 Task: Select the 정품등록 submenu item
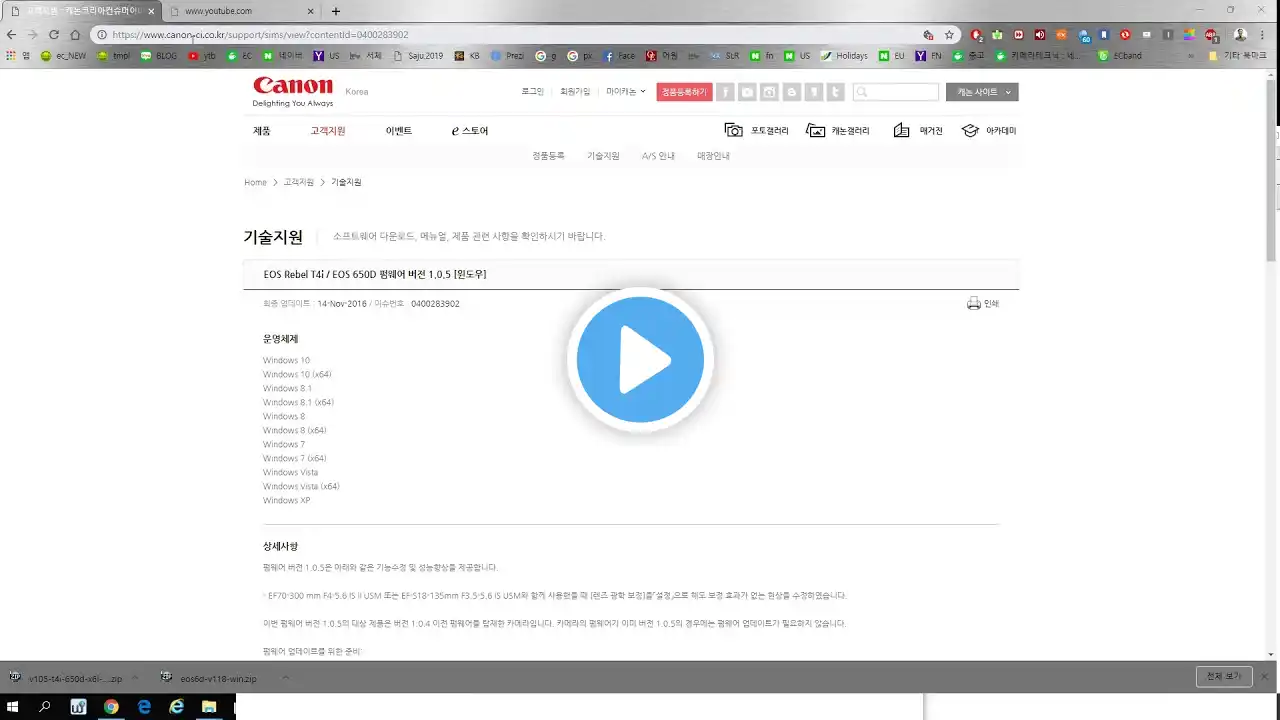[548, 156]
